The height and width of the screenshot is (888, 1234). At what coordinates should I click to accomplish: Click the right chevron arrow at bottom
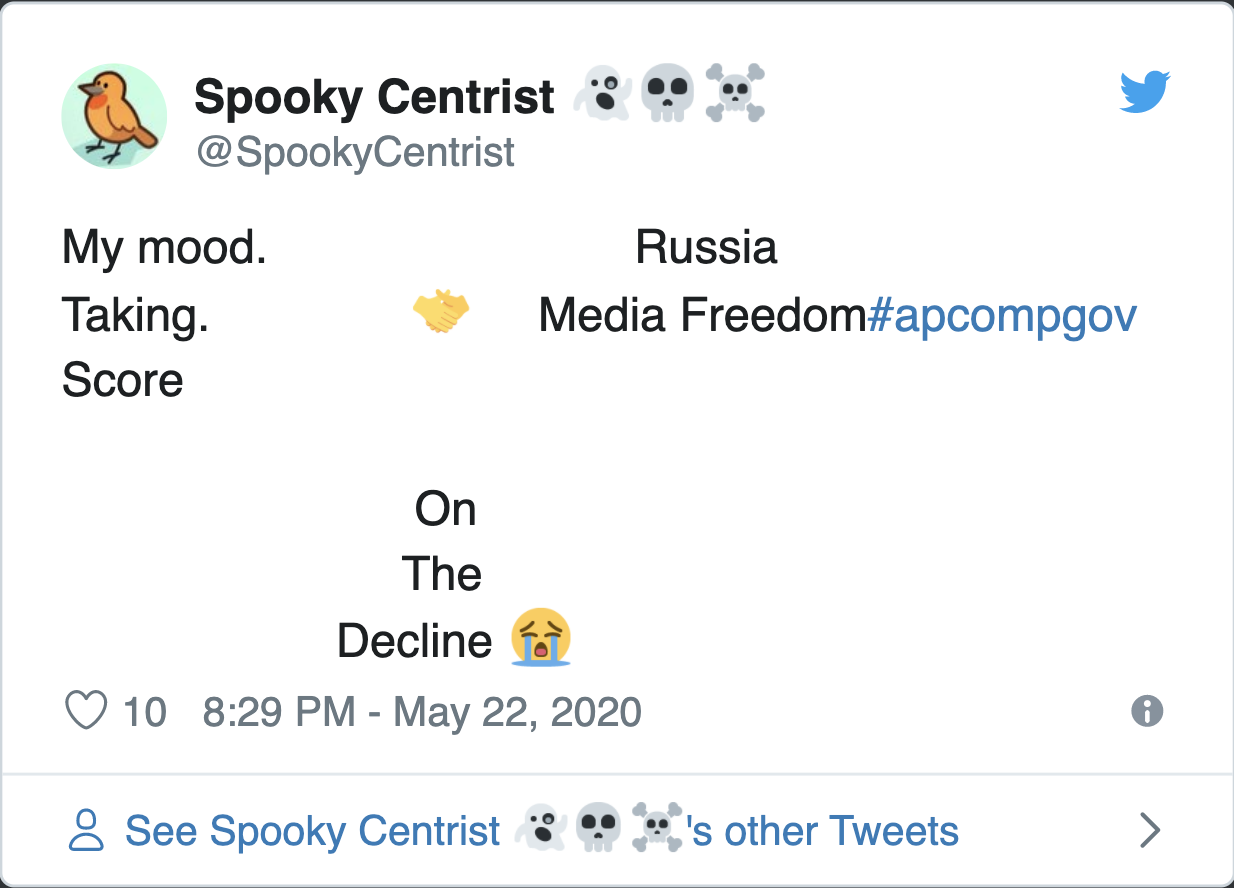[x=1151, y=830]
